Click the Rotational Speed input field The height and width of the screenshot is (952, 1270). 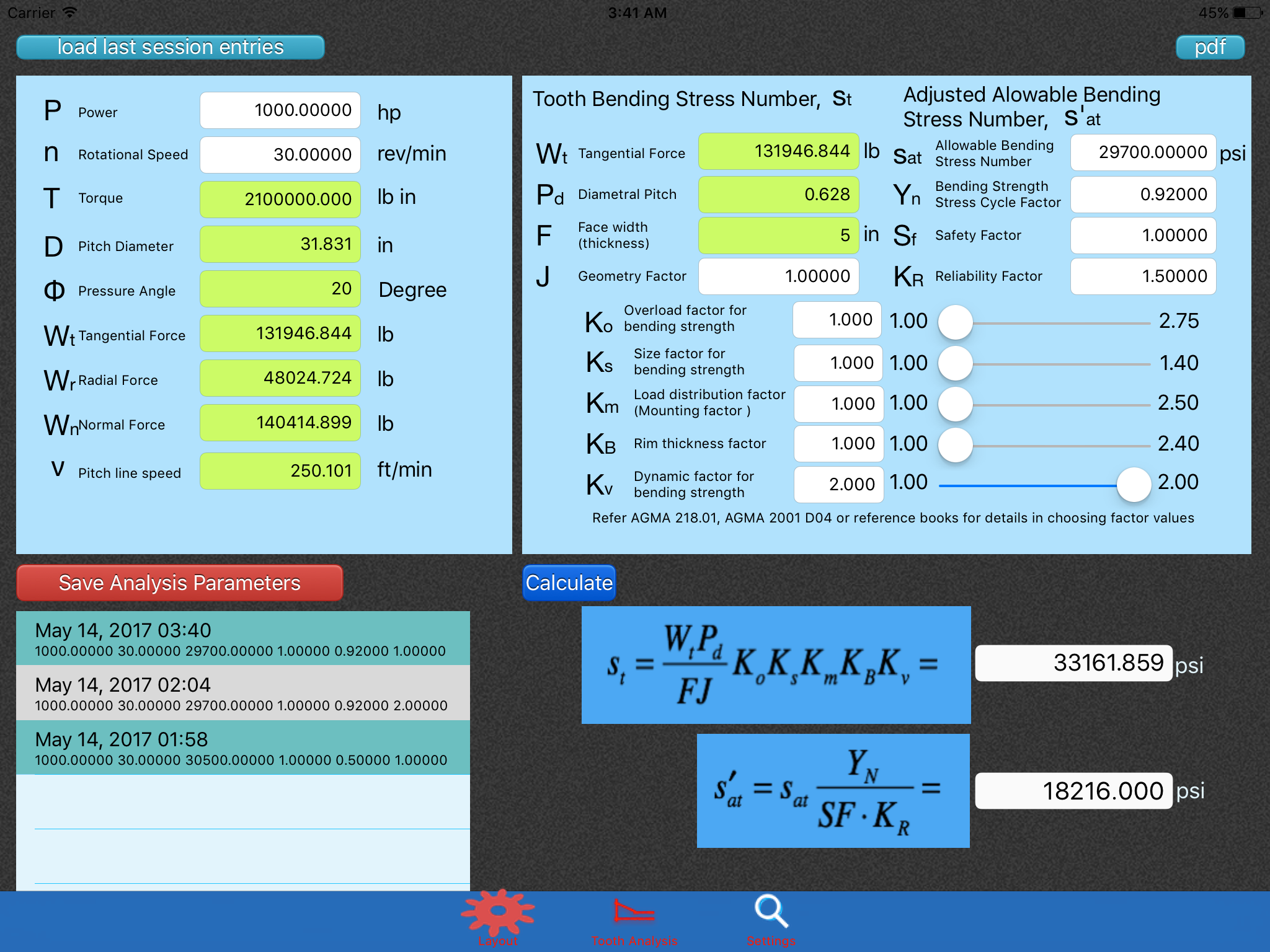[280, 155]
